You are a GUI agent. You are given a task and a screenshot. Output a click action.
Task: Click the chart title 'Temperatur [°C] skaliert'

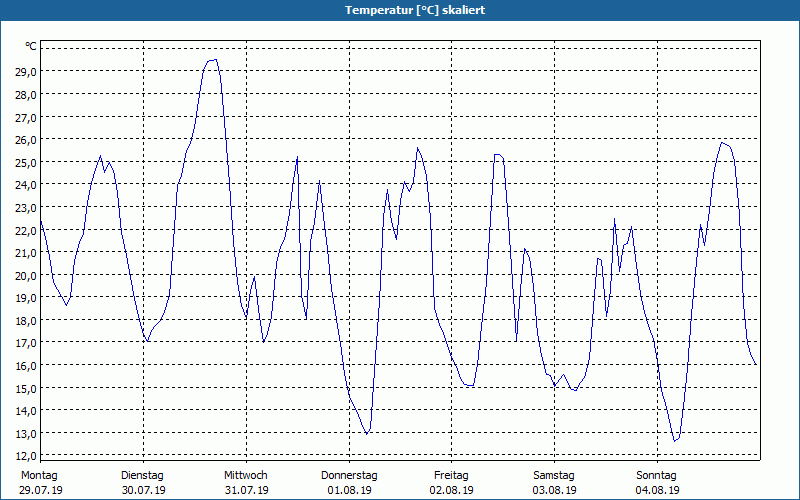[415, 10]
